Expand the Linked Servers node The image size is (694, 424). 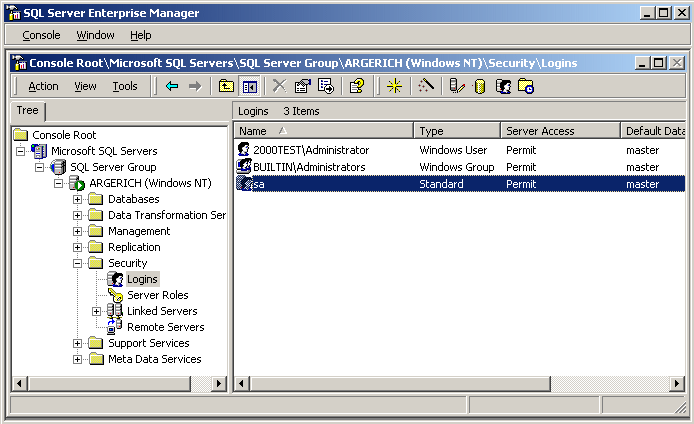(96, 311)
